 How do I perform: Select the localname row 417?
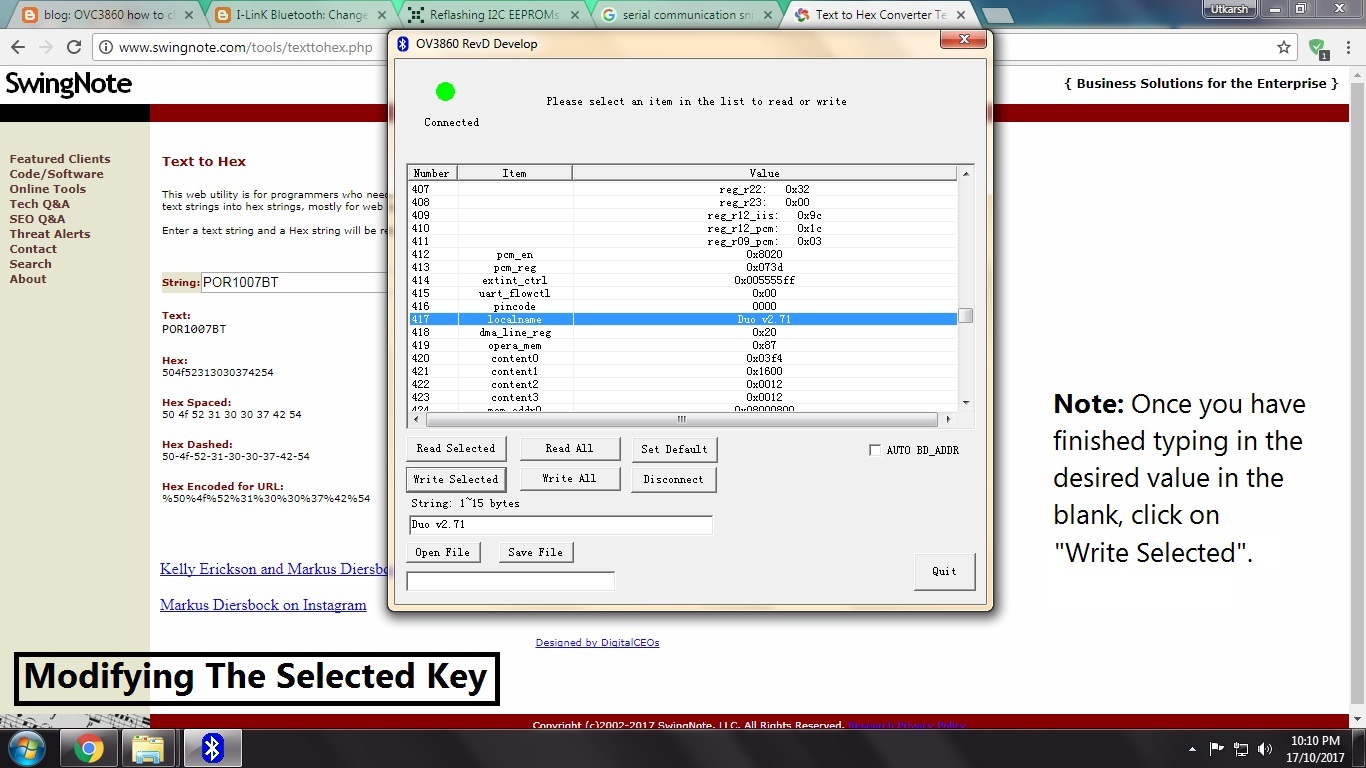[x=683, y=319]
